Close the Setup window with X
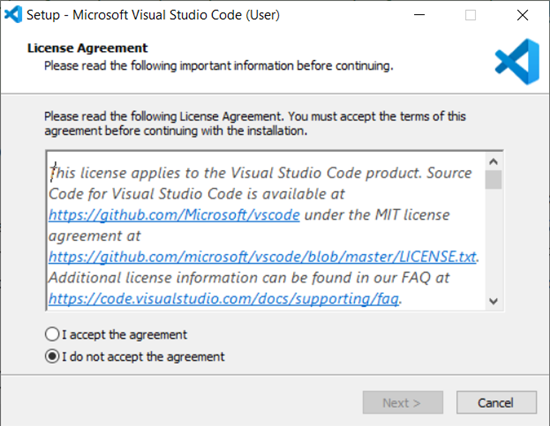Image resolution: width=550 pixels, height=426 pixels. tap(522, 15)
